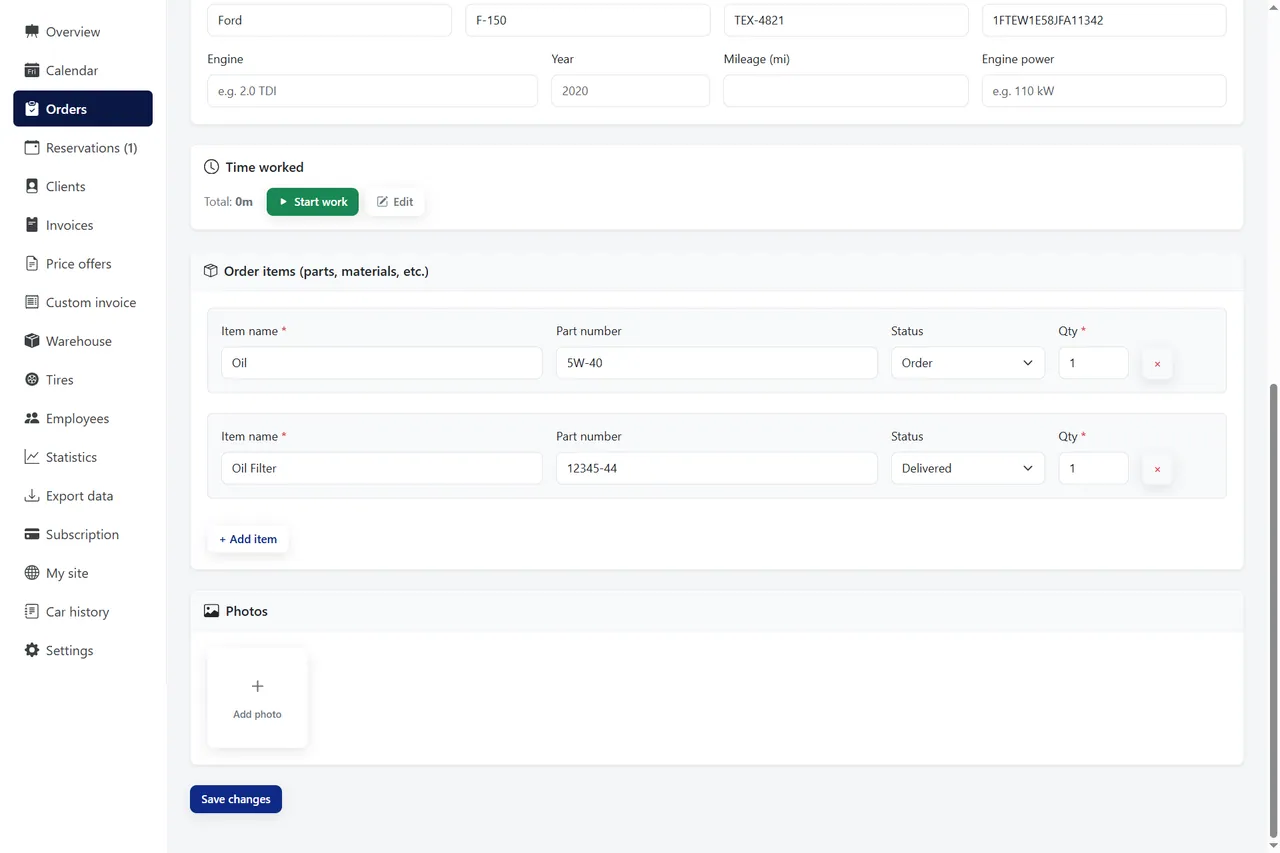Edit the time worked

click(395, 202)
